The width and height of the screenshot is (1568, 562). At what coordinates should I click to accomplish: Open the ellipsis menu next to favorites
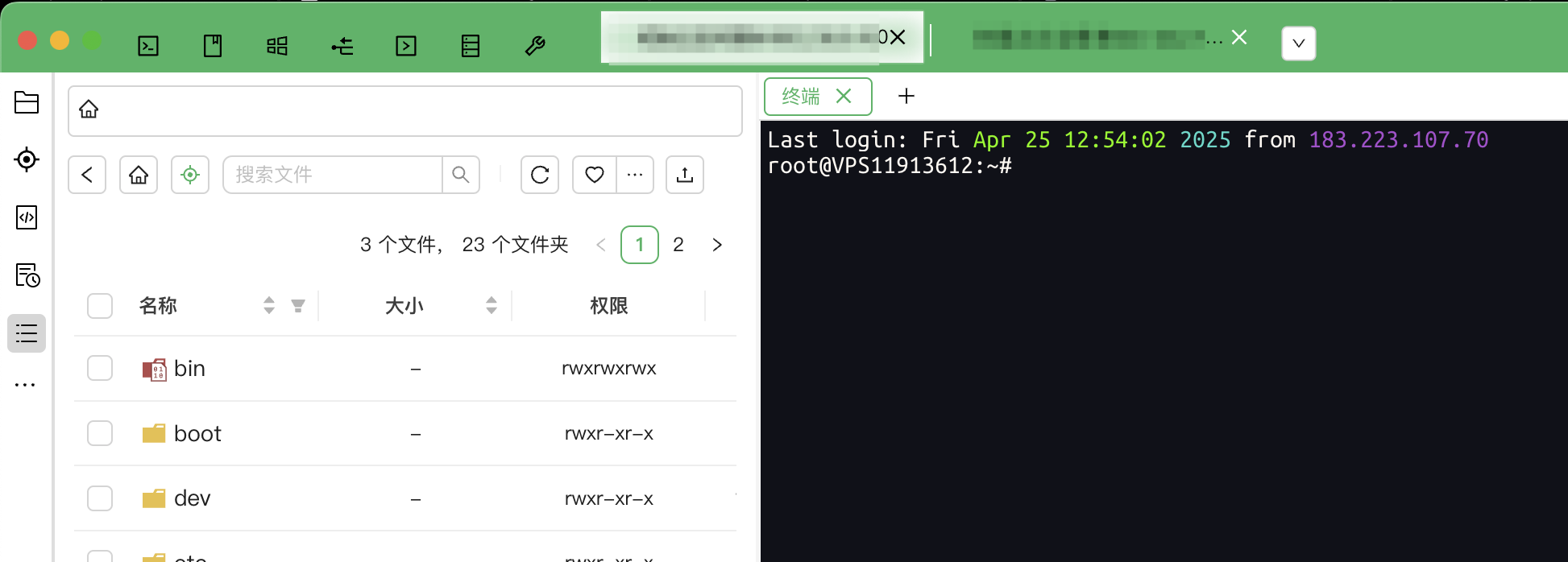635,175
